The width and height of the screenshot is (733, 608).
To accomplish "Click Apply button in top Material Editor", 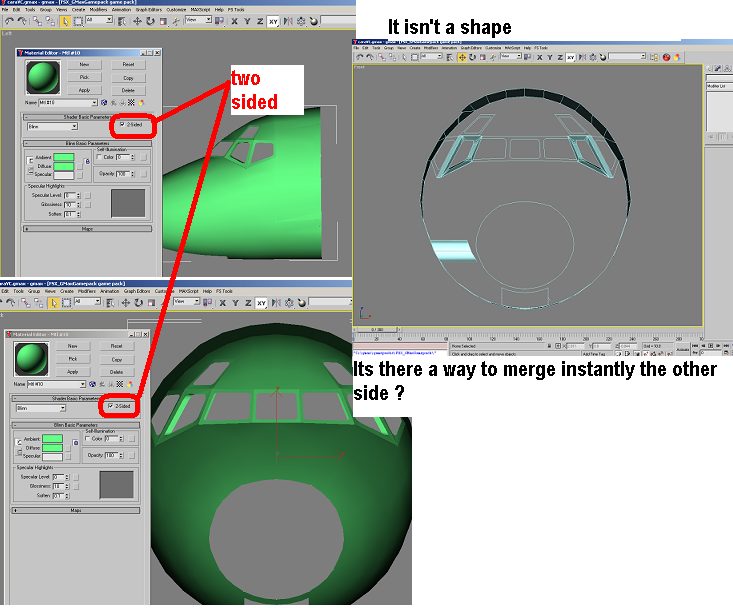I will point(84,90).
